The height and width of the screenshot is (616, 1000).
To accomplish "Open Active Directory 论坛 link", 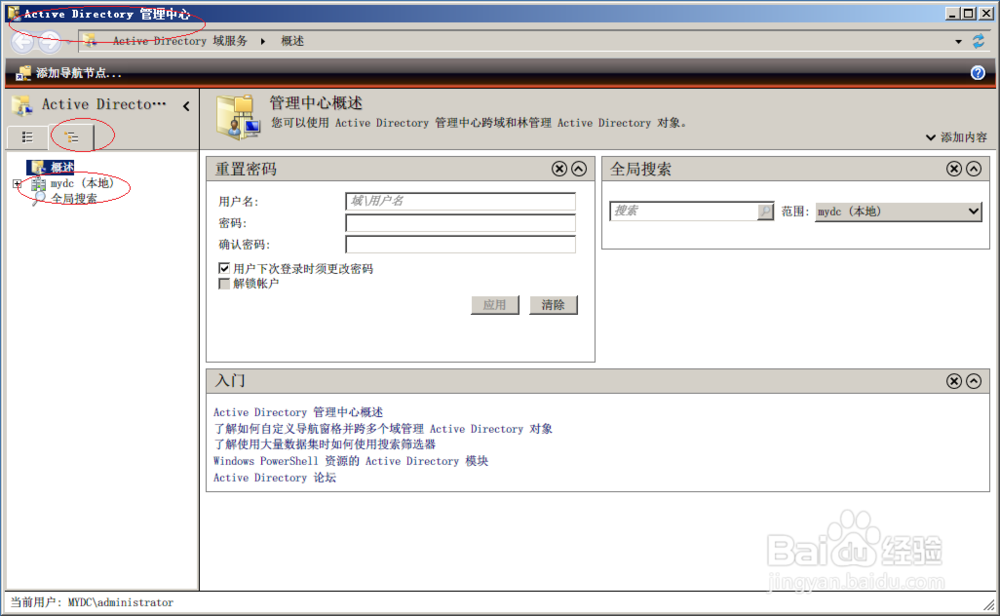I will (x=274, y=478).
